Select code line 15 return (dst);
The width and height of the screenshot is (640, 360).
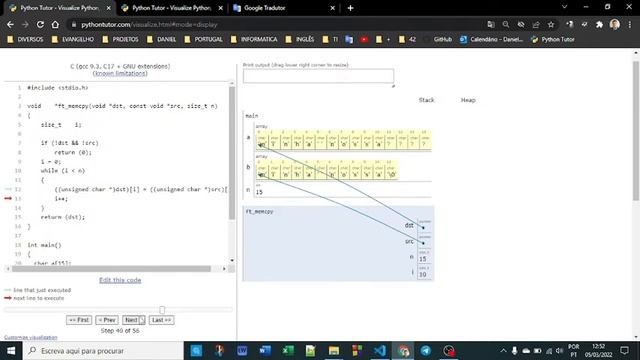click(62, 217)
